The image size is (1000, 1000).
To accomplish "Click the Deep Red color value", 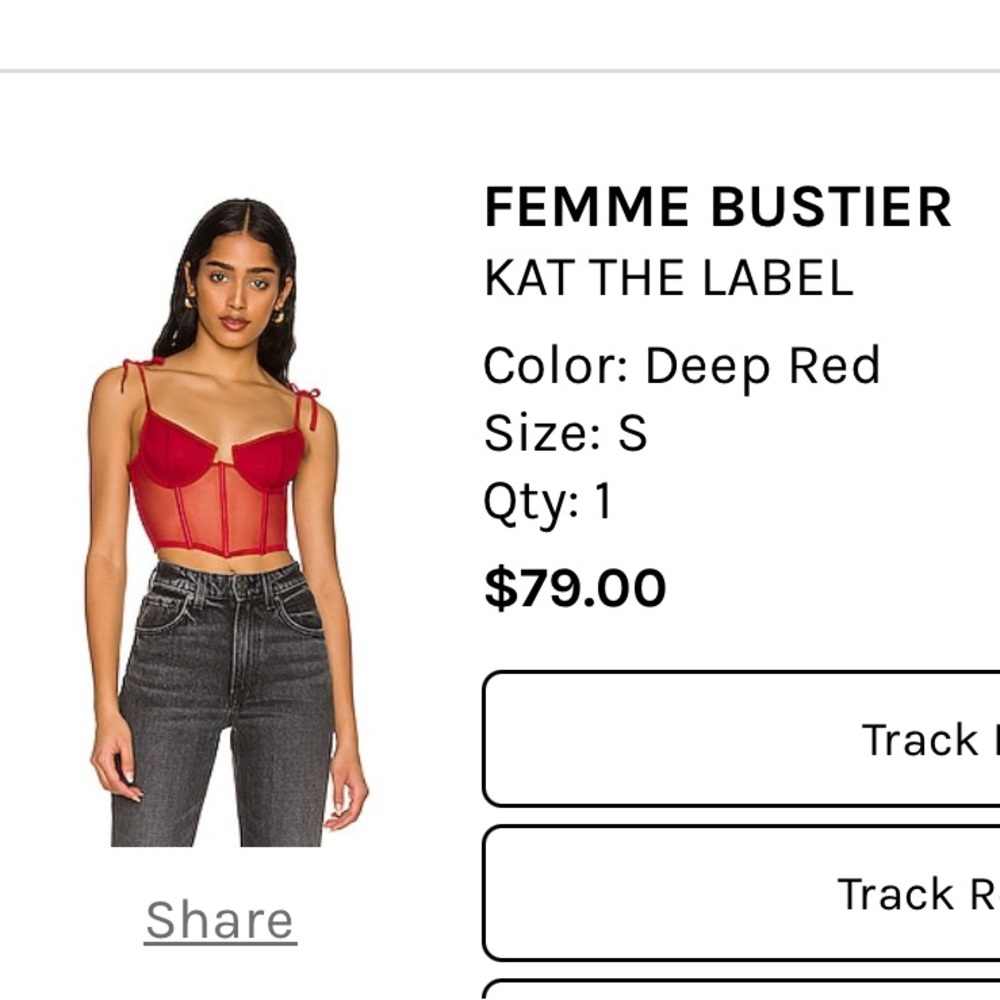I will [x=765, y=364].
